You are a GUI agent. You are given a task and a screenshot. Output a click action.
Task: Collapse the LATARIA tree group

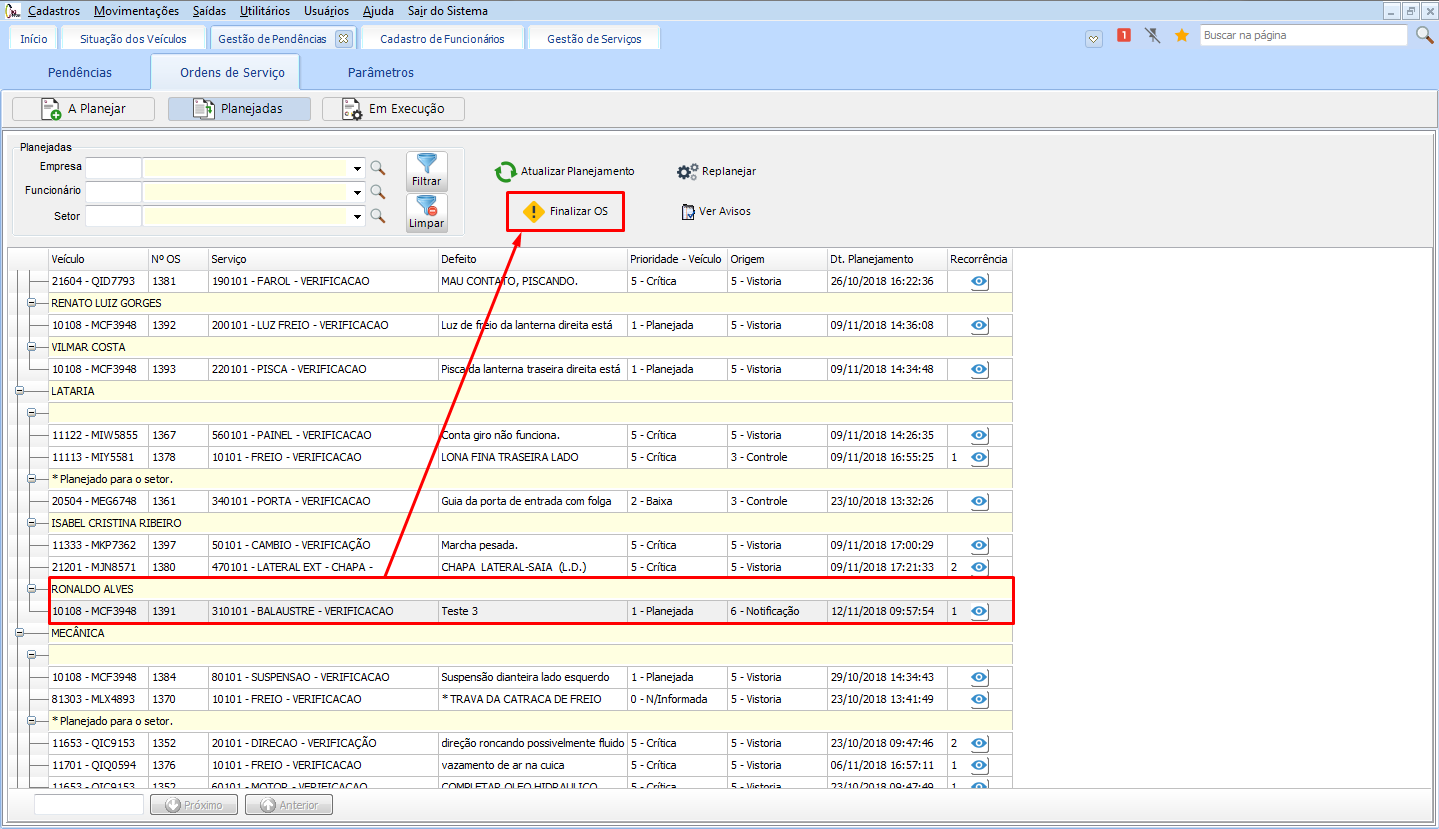pyautogui.click(x=19, y=392)
